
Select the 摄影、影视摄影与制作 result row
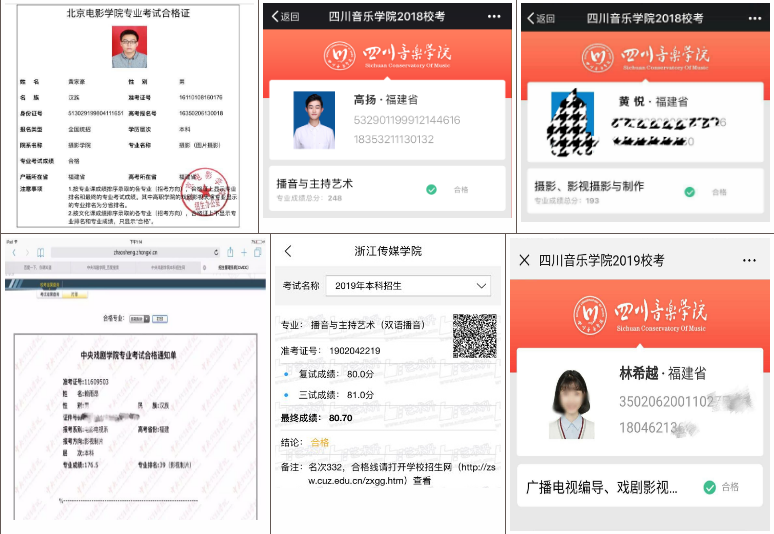(x=645, y=191)
